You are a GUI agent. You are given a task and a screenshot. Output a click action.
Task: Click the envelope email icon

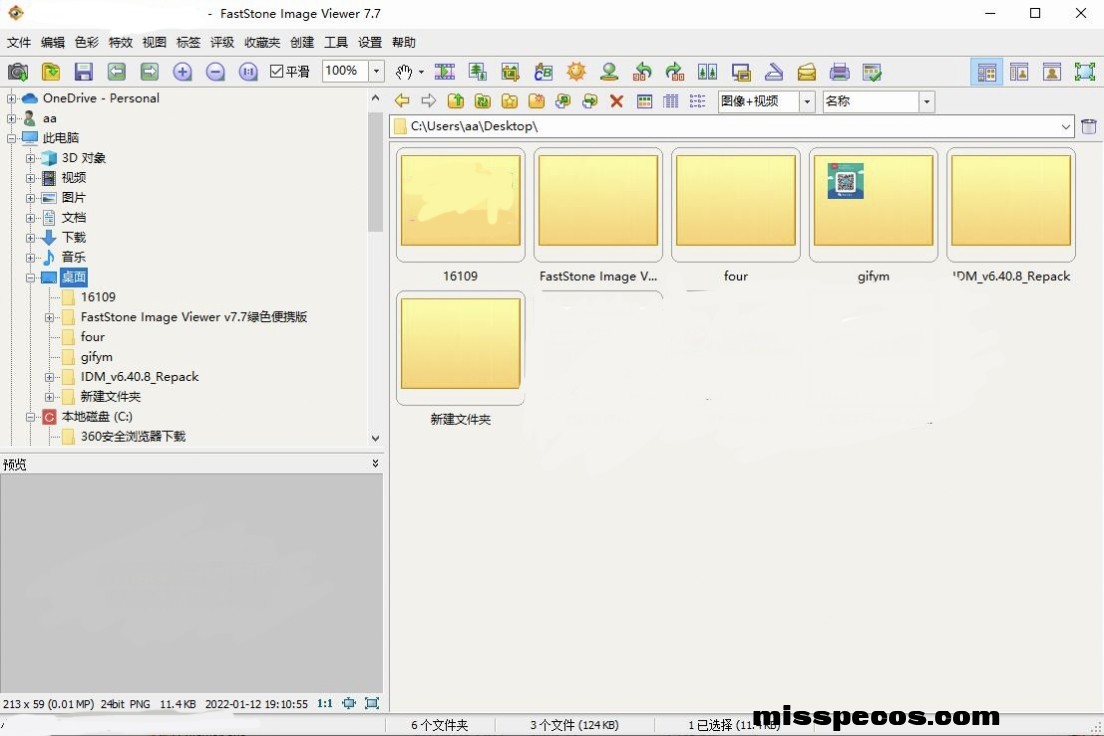click(x=807, y=72)
